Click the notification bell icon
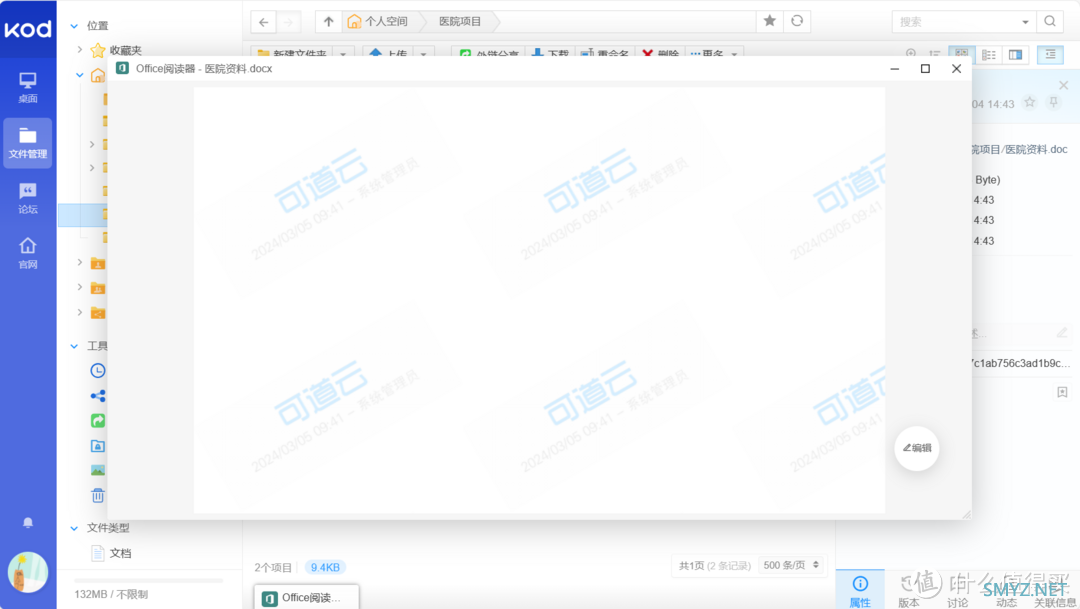The image size is (1080, 609). click(x=28, y=523)
